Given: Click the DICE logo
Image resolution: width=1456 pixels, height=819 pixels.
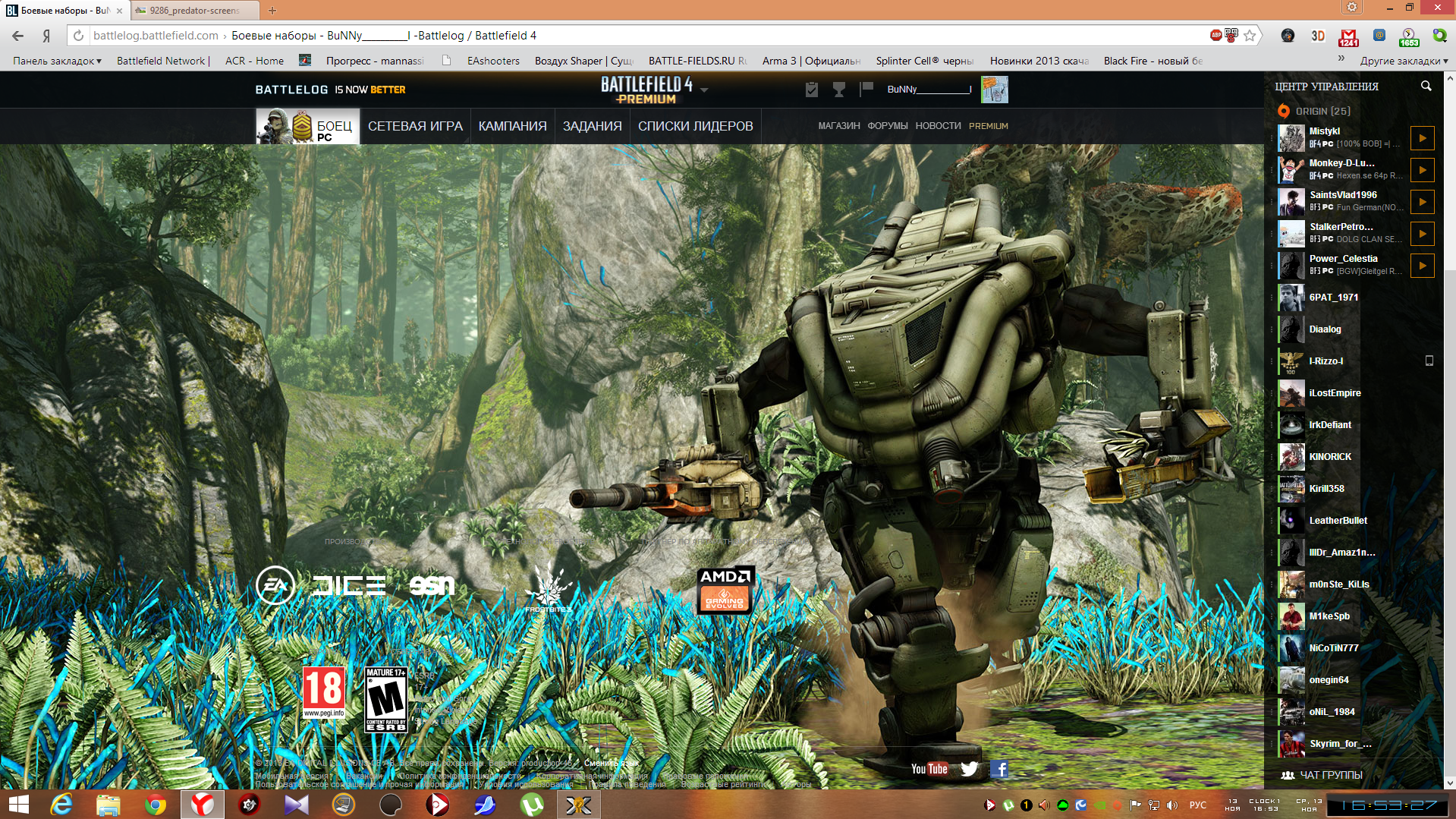Looking at the screenshot, I should 349,585.
